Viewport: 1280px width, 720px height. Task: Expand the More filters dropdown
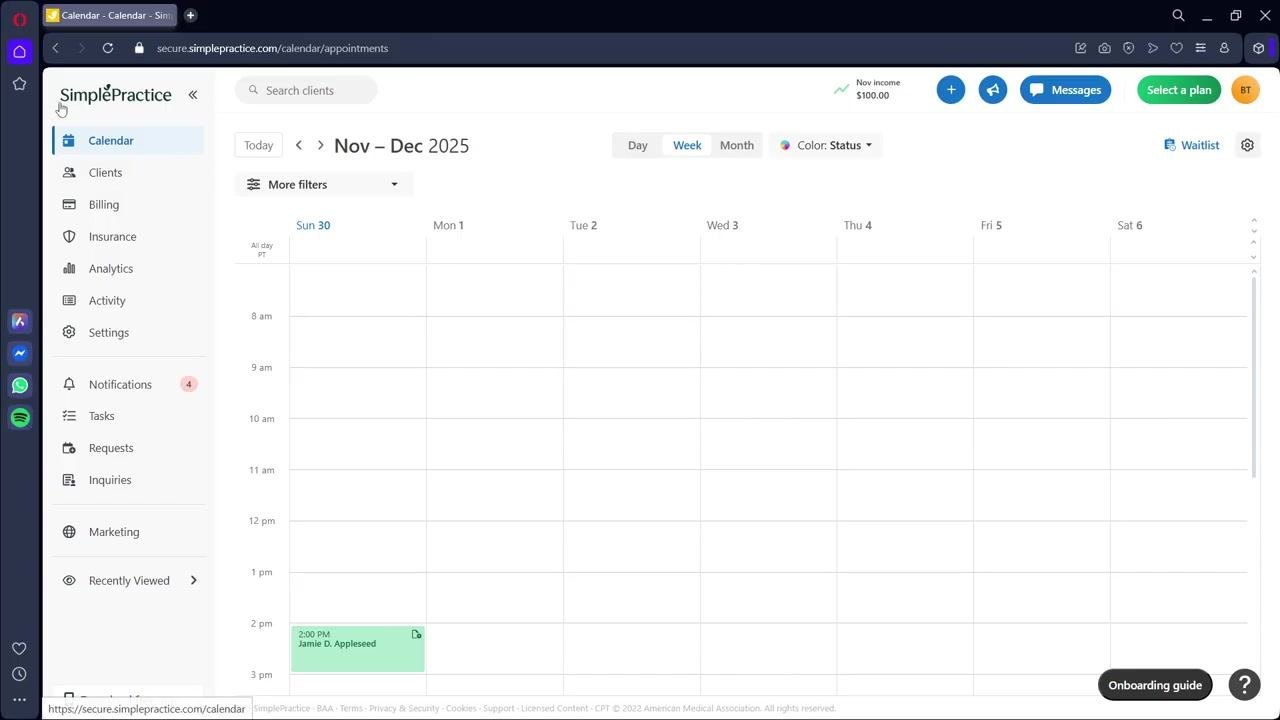323,184
